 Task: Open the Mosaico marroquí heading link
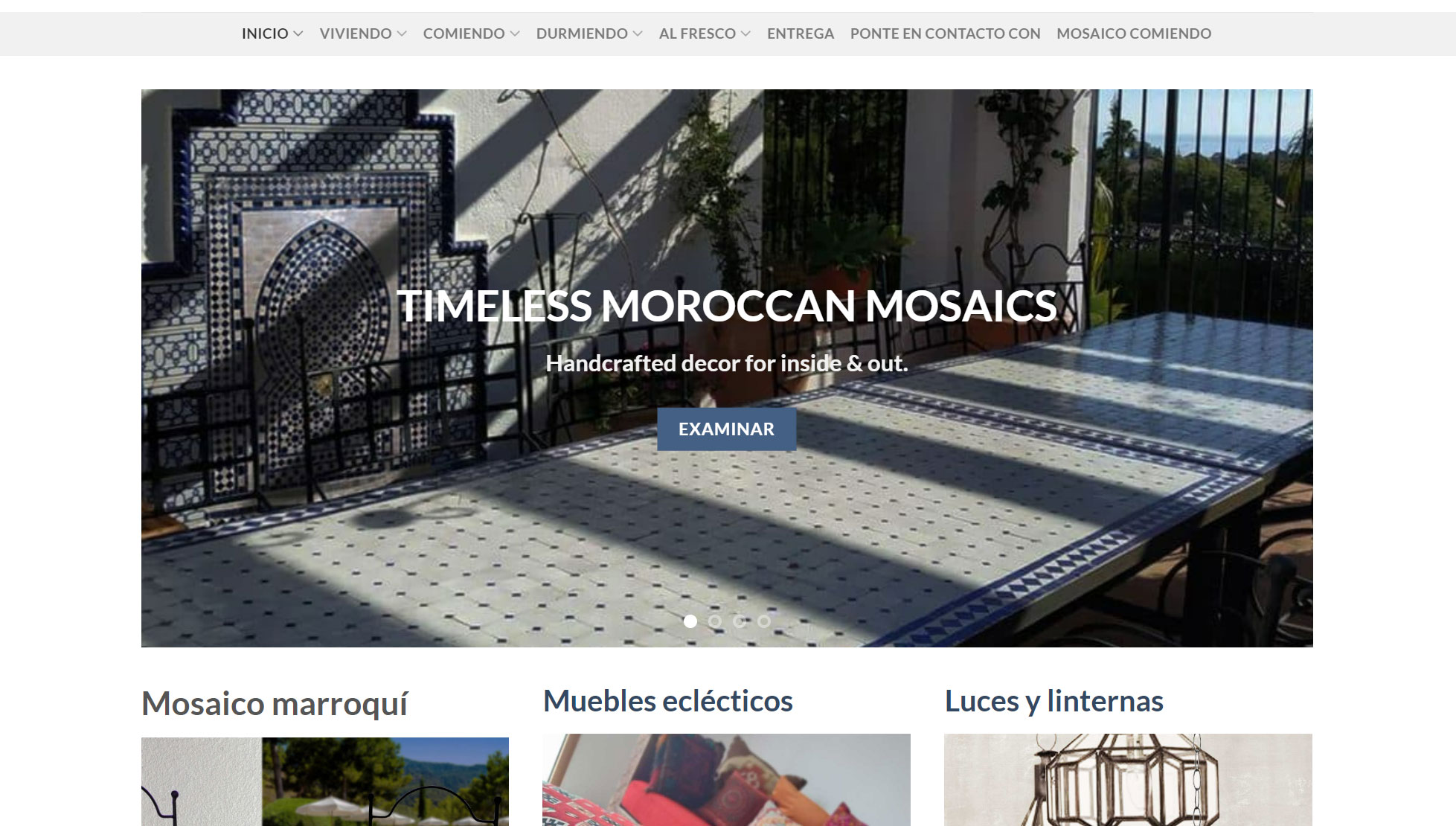pos(275,703)
